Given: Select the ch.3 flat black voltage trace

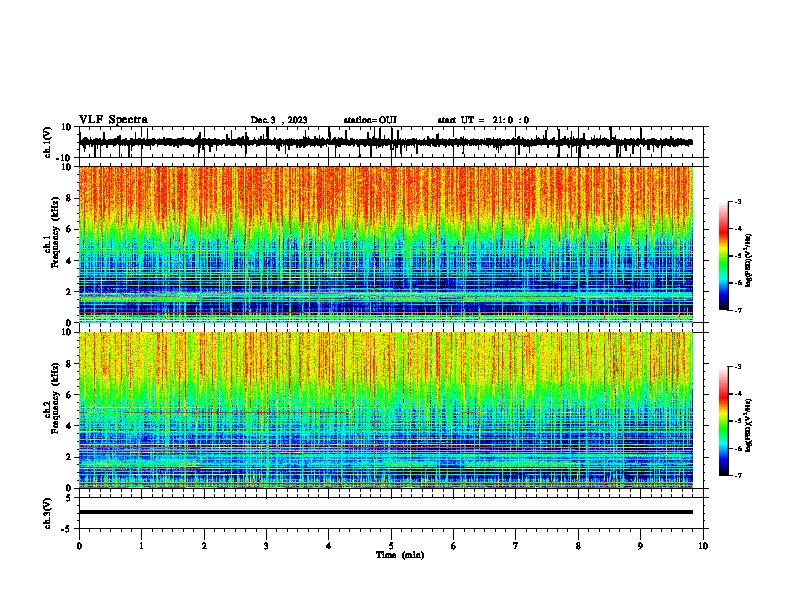Looking at the screenshot, I should tap(386, 512).
